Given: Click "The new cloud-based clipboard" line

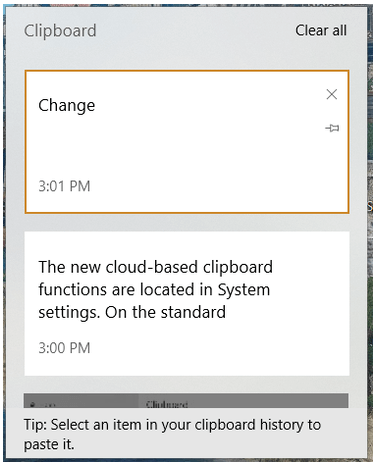Looking at the screenshot, I should (156, 267).
